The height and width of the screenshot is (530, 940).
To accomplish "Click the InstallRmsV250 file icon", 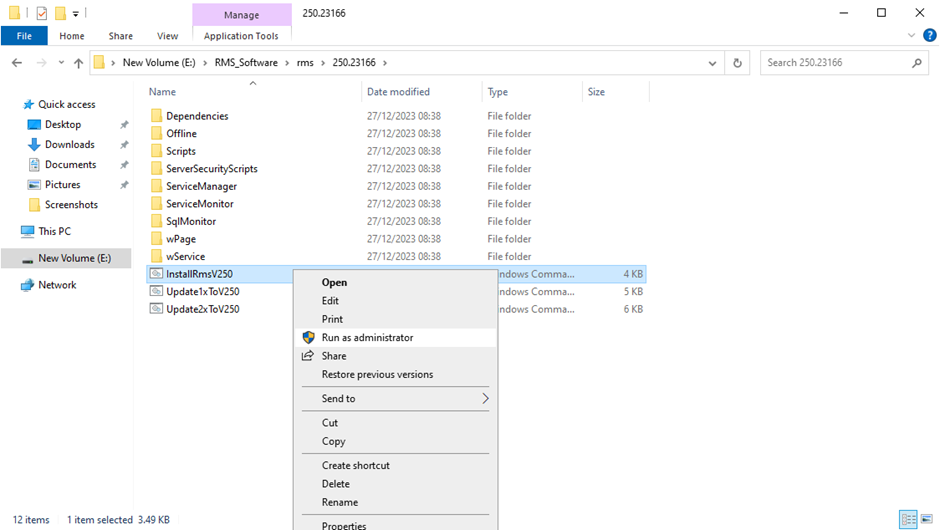I will [x=156, y=274].
